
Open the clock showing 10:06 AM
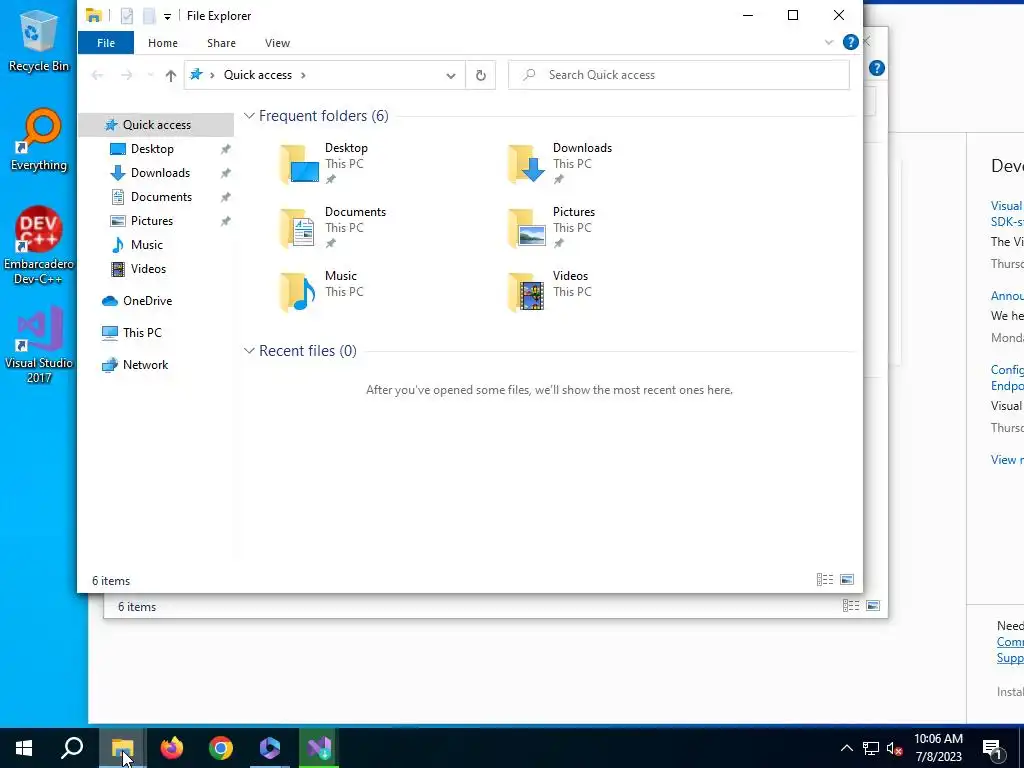[x=938, y=748]
